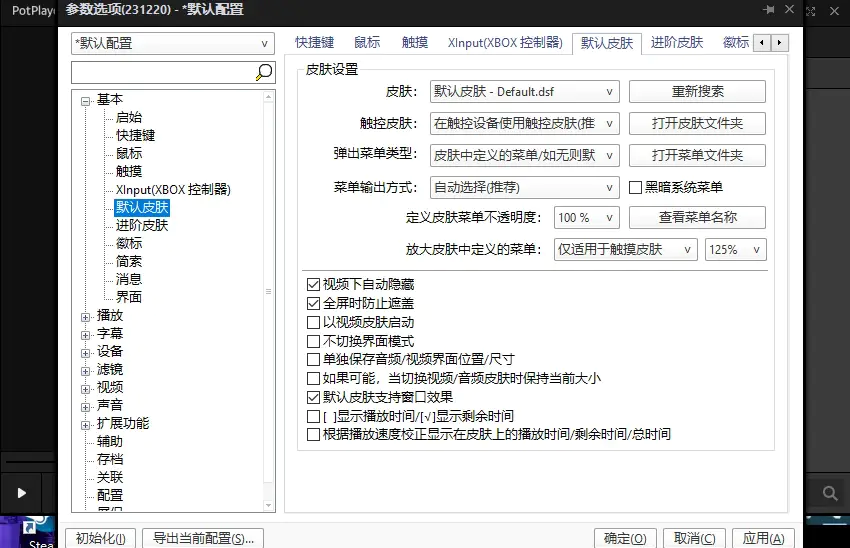
Task: Expand the 播放 tree node
Action: [85, 317]
